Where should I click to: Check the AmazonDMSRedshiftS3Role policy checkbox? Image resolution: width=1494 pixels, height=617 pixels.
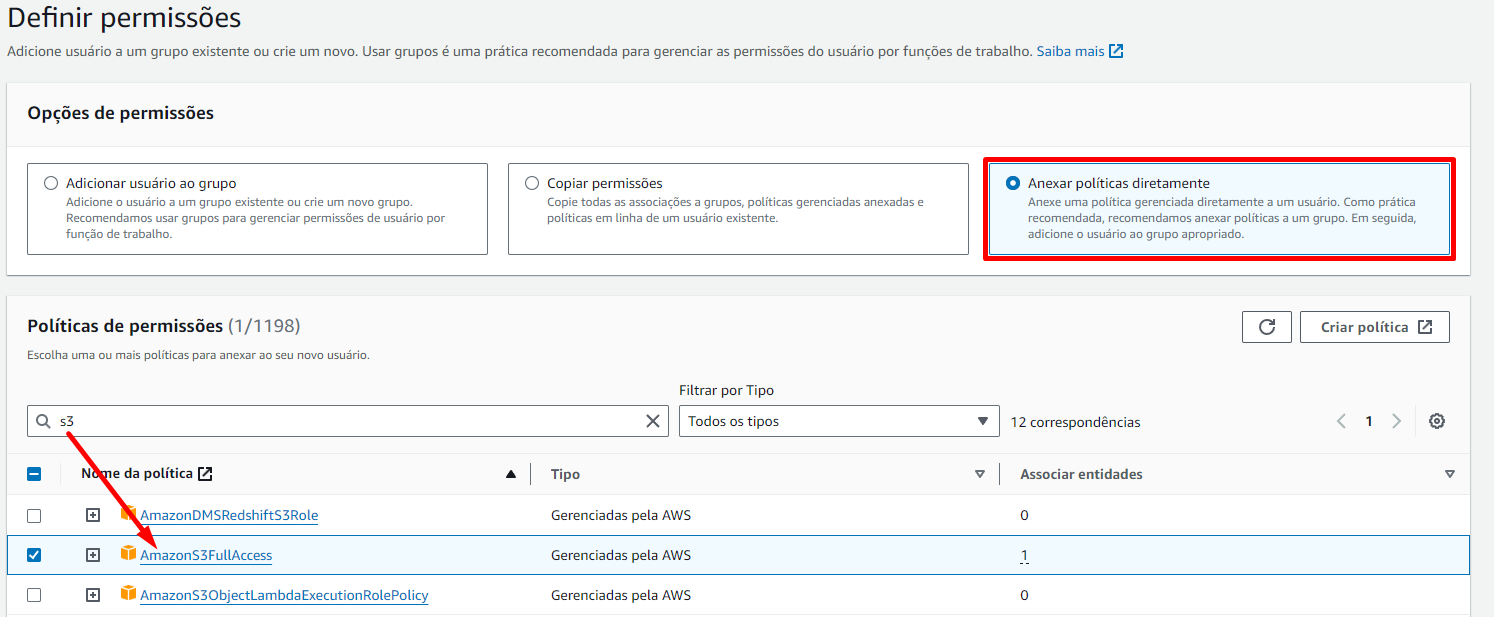tap(34, 516)
